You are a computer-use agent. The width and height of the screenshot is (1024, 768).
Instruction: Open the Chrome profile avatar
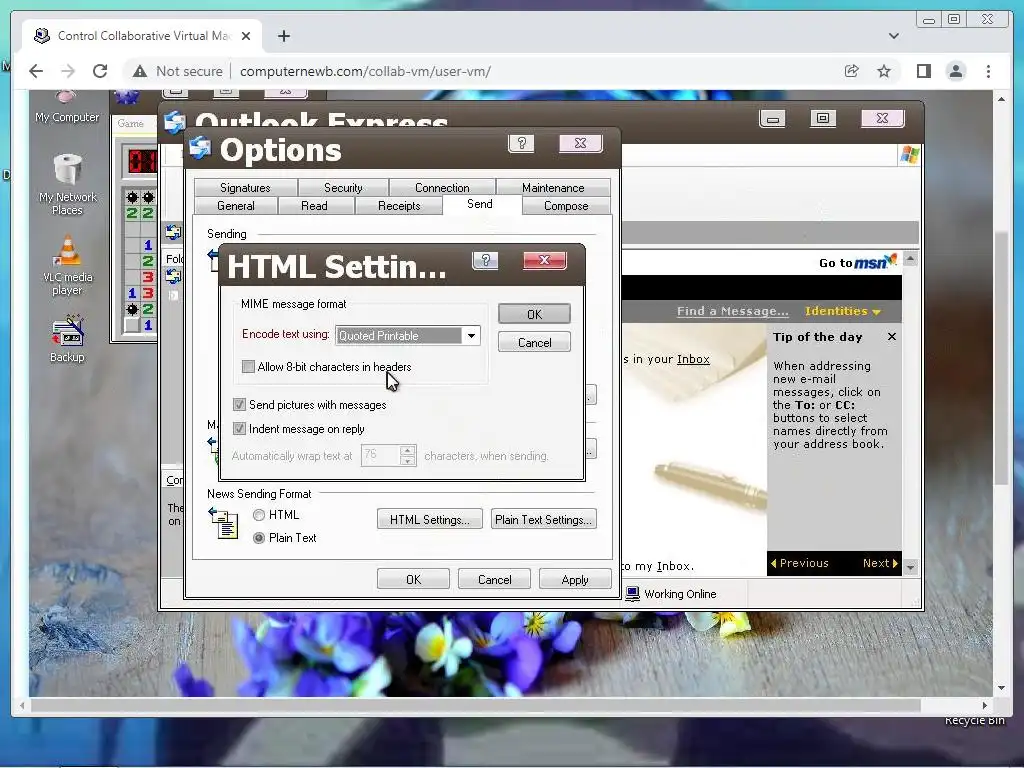tap(955, 71)
